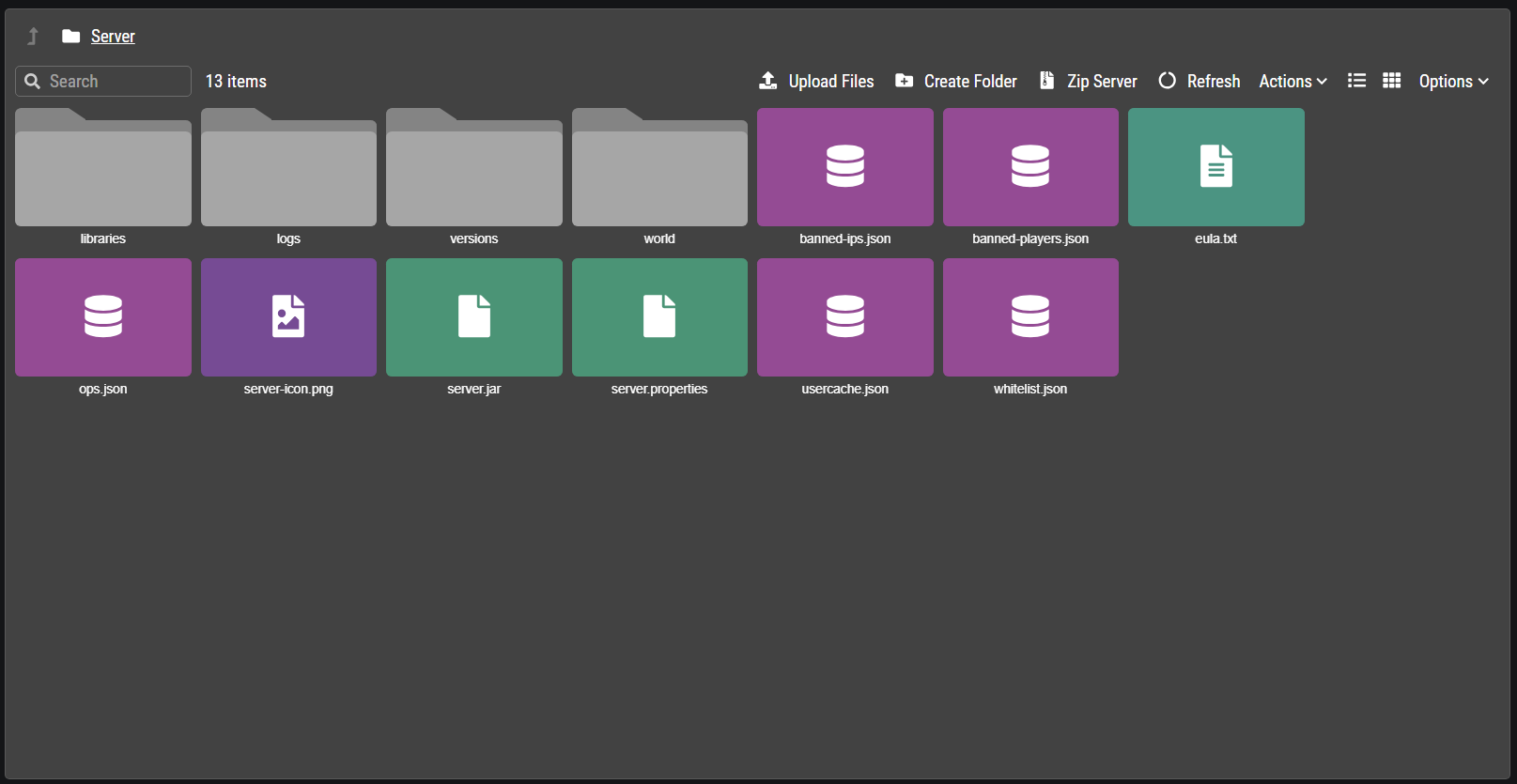Click the 'usercache.json' file name text
Screen dimensions: 1517x784
845,389
